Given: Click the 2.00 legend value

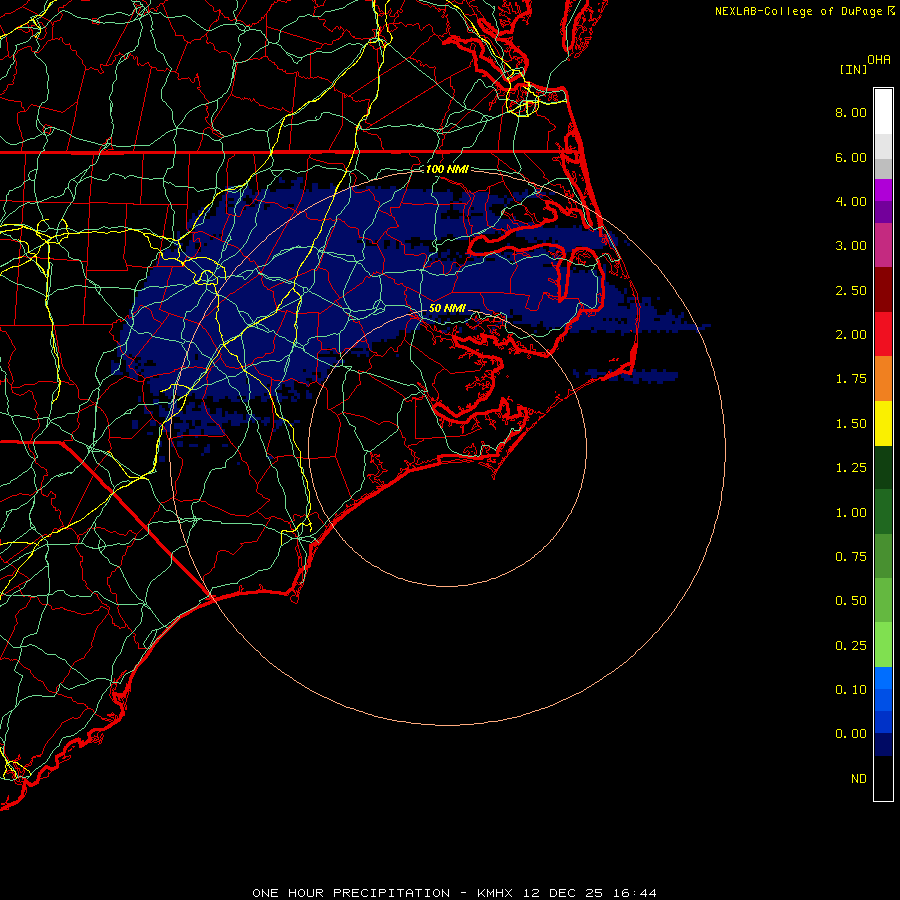Looking at the screenshot, I should tap(851, 335).
